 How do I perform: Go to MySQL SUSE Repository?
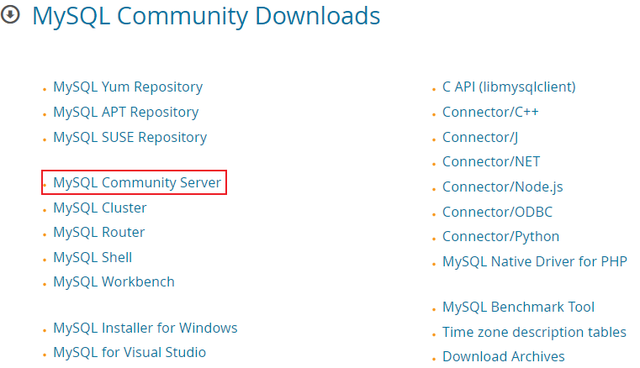coord(130,137)
